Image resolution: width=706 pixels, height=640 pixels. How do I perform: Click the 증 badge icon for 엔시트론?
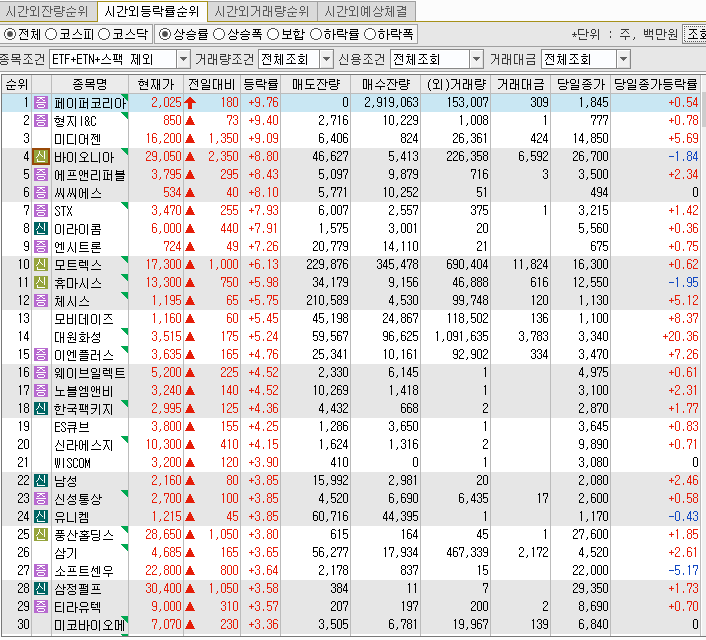(41, 247)
